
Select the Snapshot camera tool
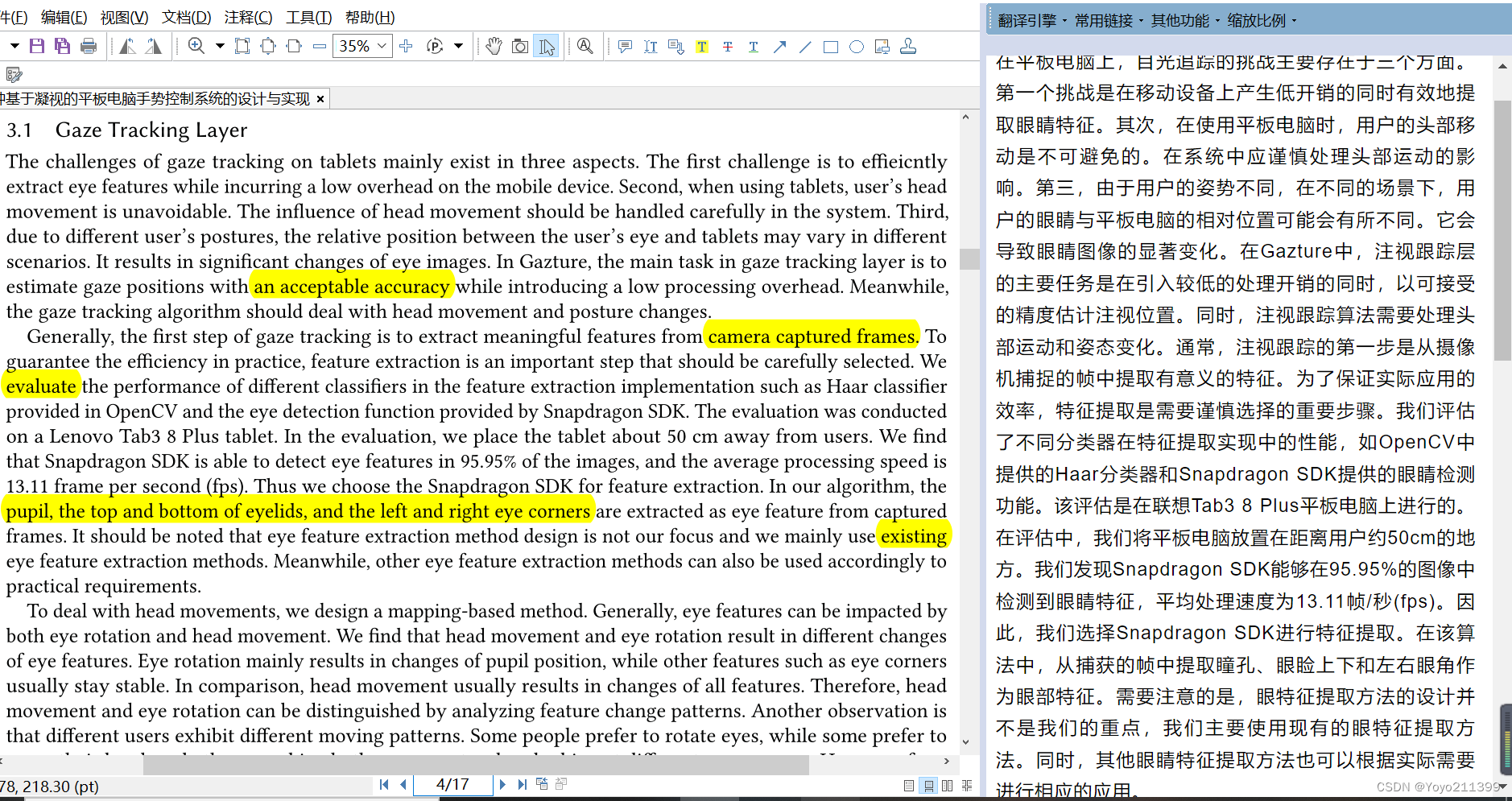click(520, 47)
